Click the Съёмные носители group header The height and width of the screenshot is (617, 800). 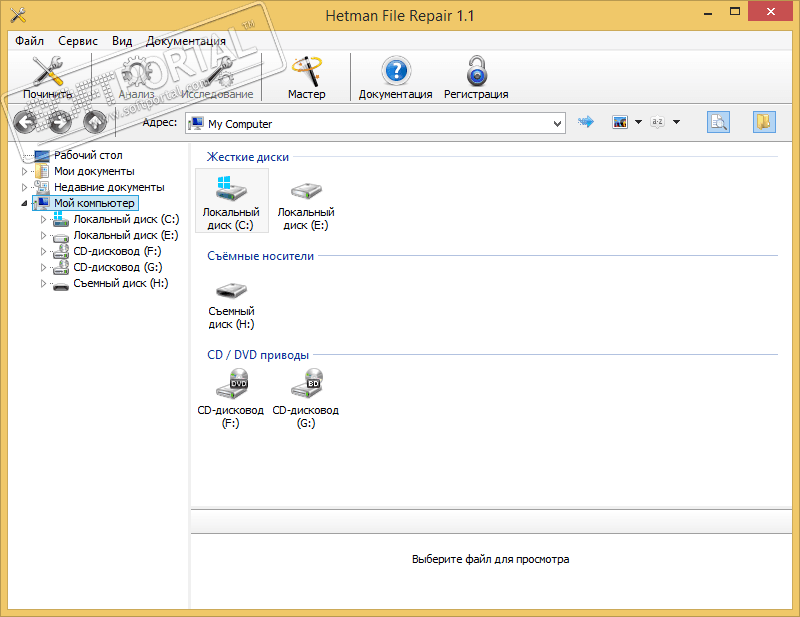(x=260, y=256)
